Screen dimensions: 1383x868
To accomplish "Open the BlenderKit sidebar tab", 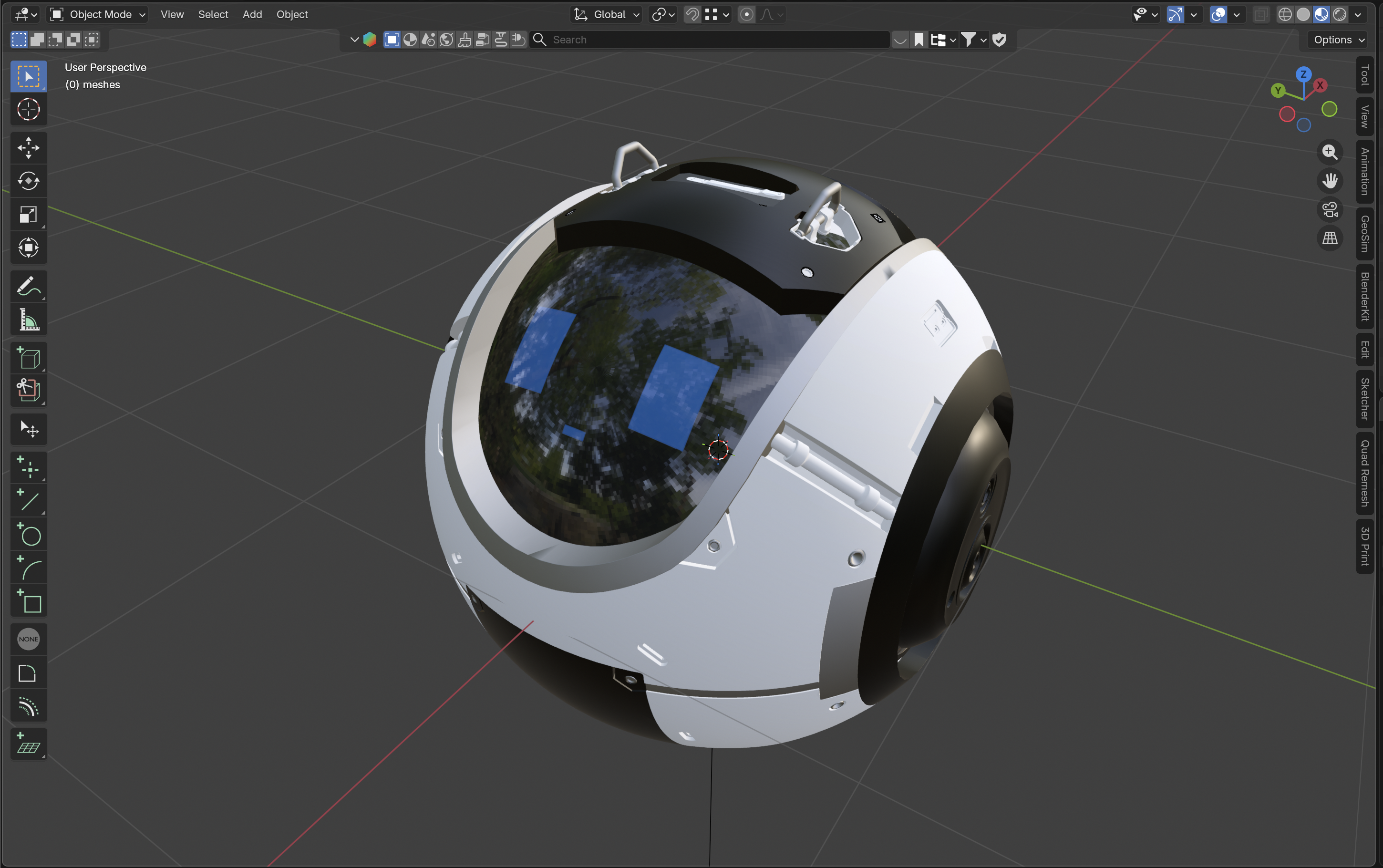I will [1364, 297].
